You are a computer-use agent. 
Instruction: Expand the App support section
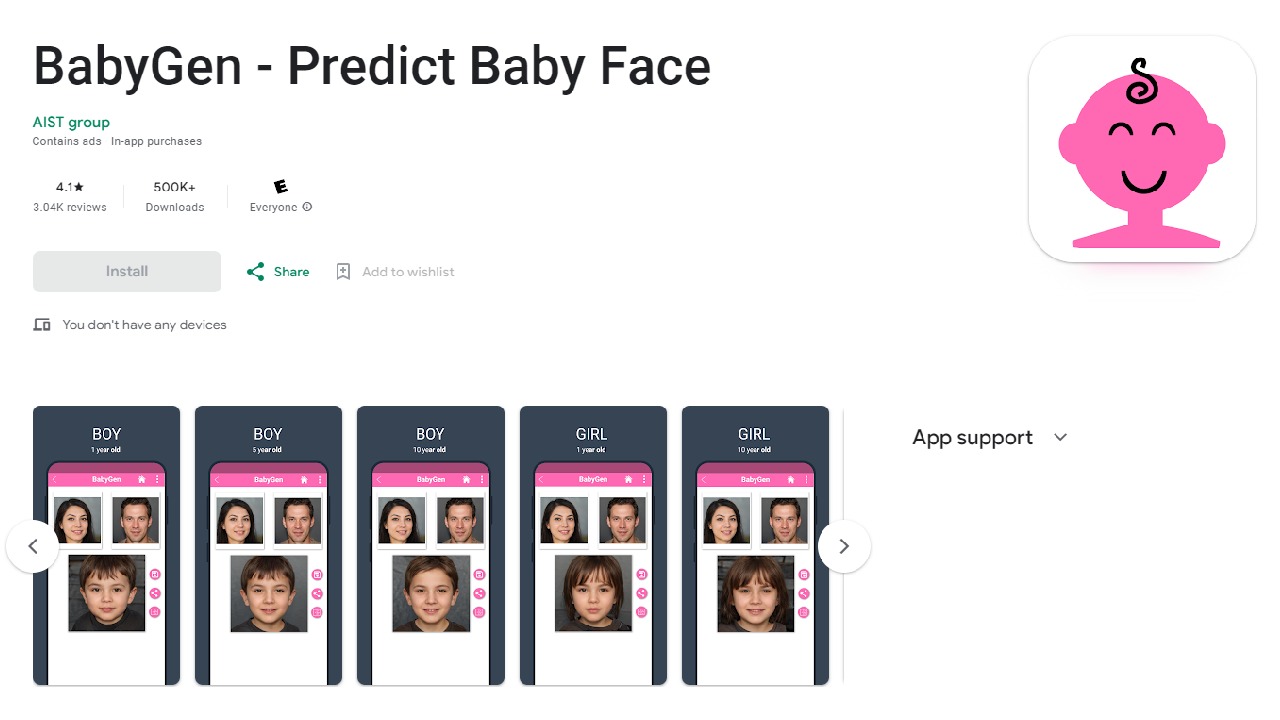pyautogui.click(x=1061, y=437)
